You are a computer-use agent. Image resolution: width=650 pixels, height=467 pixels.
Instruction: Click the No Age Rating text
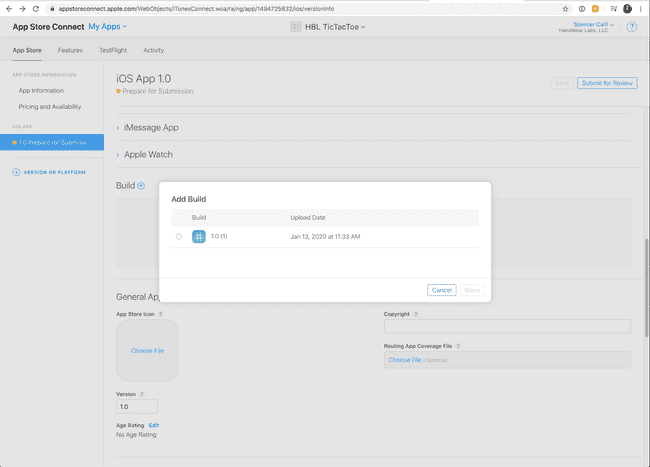136,435
